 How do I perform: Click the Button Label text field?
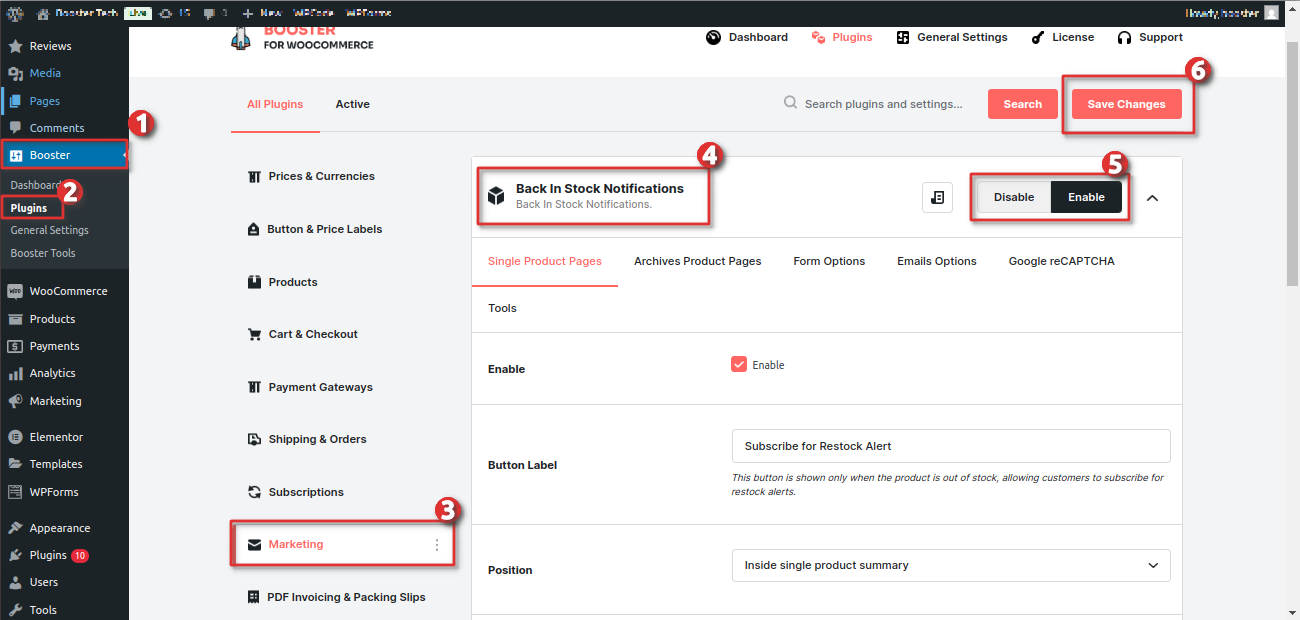click(x=951, y=446)
